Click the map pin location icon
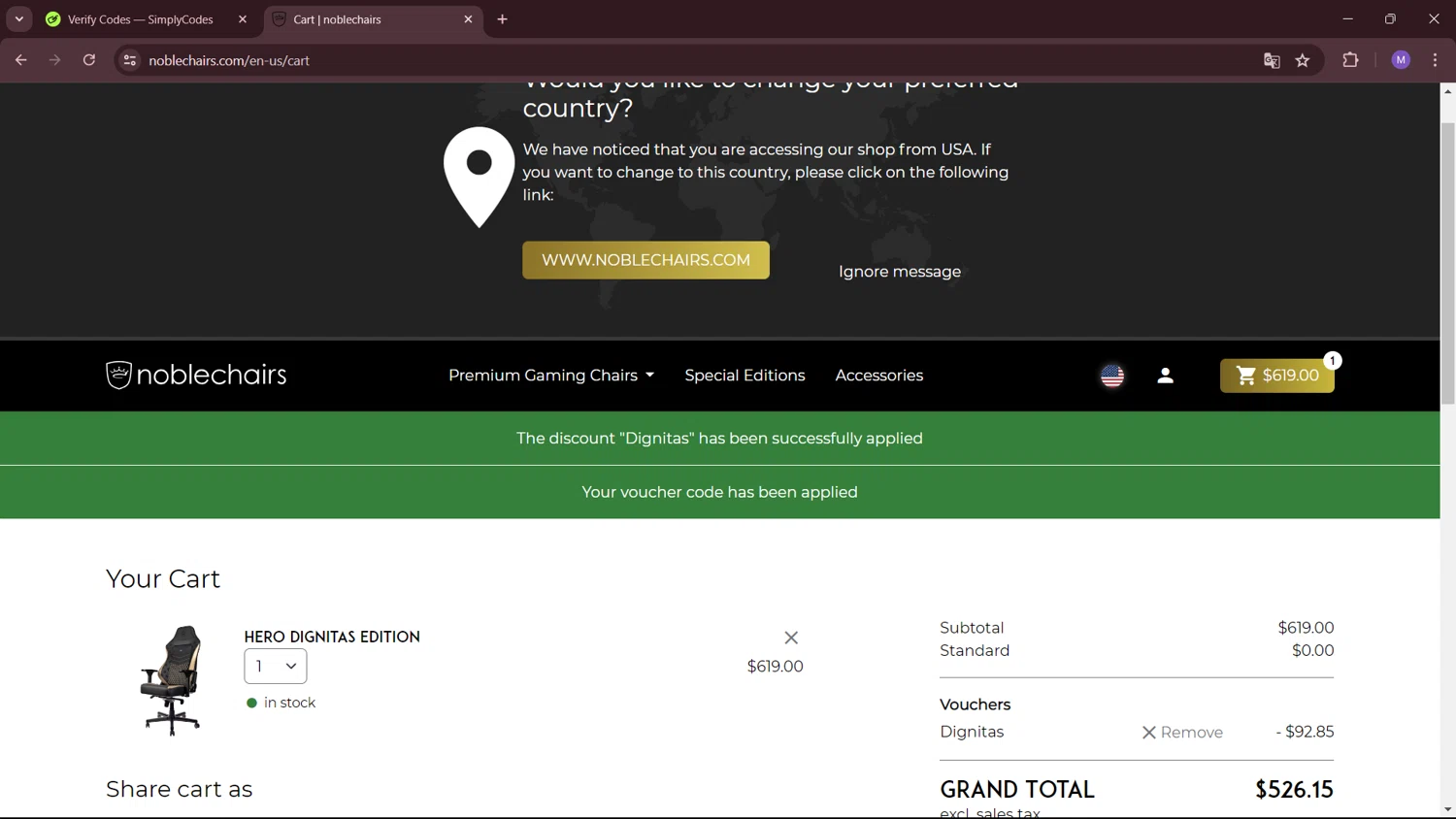The width and height of the screenshot is (1456, 819). pos(480,177)
